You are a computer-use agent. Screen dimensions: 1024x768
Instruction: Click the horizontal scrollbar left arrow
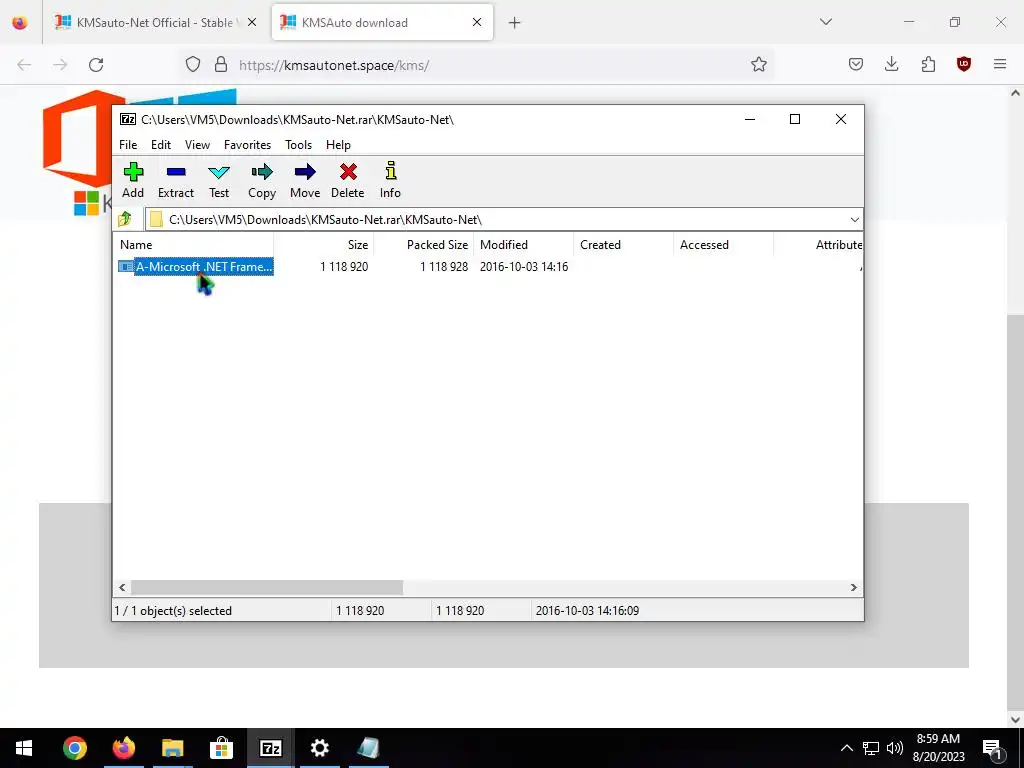122,588
